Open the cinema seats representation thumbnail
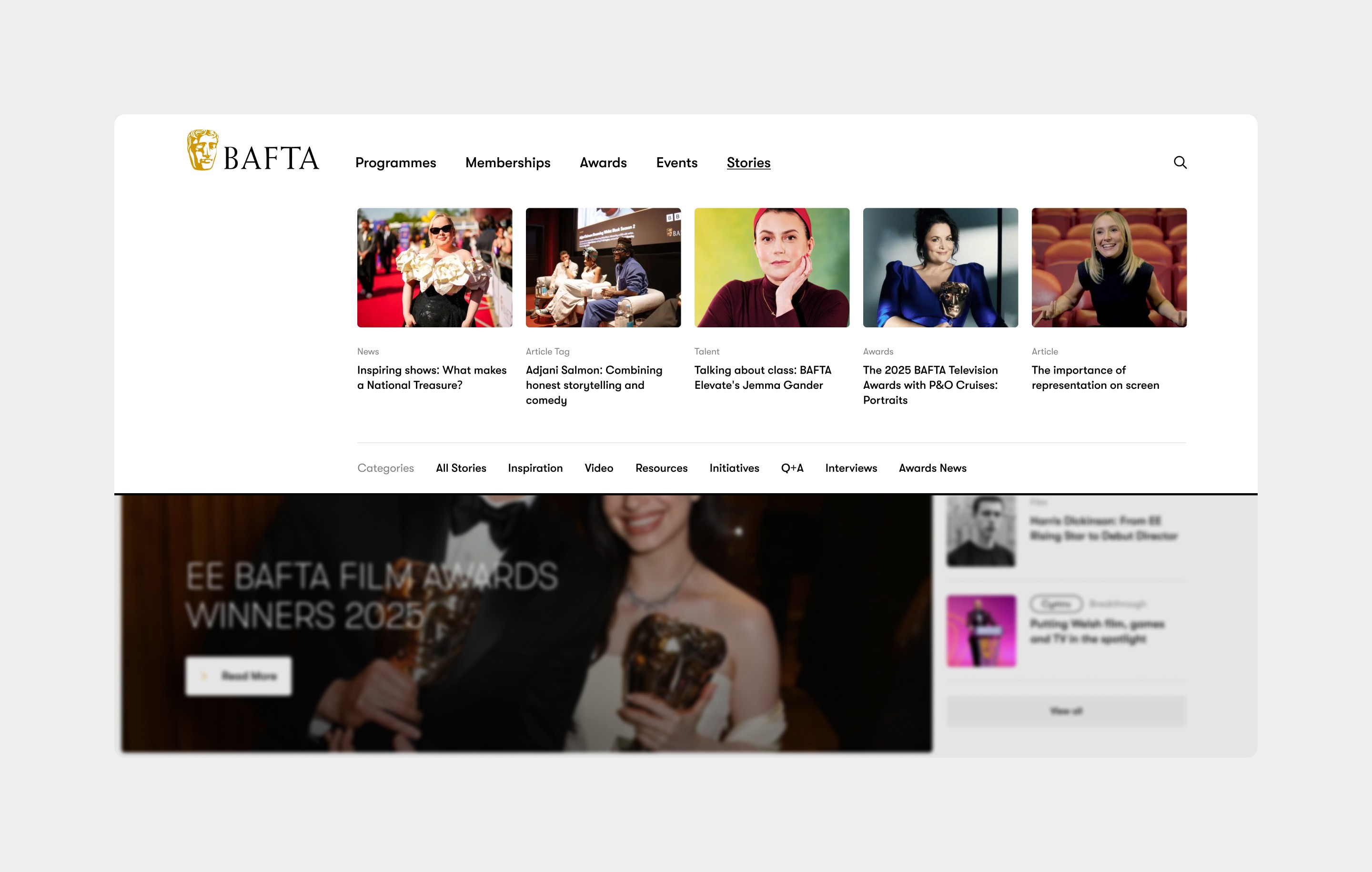This screenshot has width=1372, height=872. click(1109, 267)
